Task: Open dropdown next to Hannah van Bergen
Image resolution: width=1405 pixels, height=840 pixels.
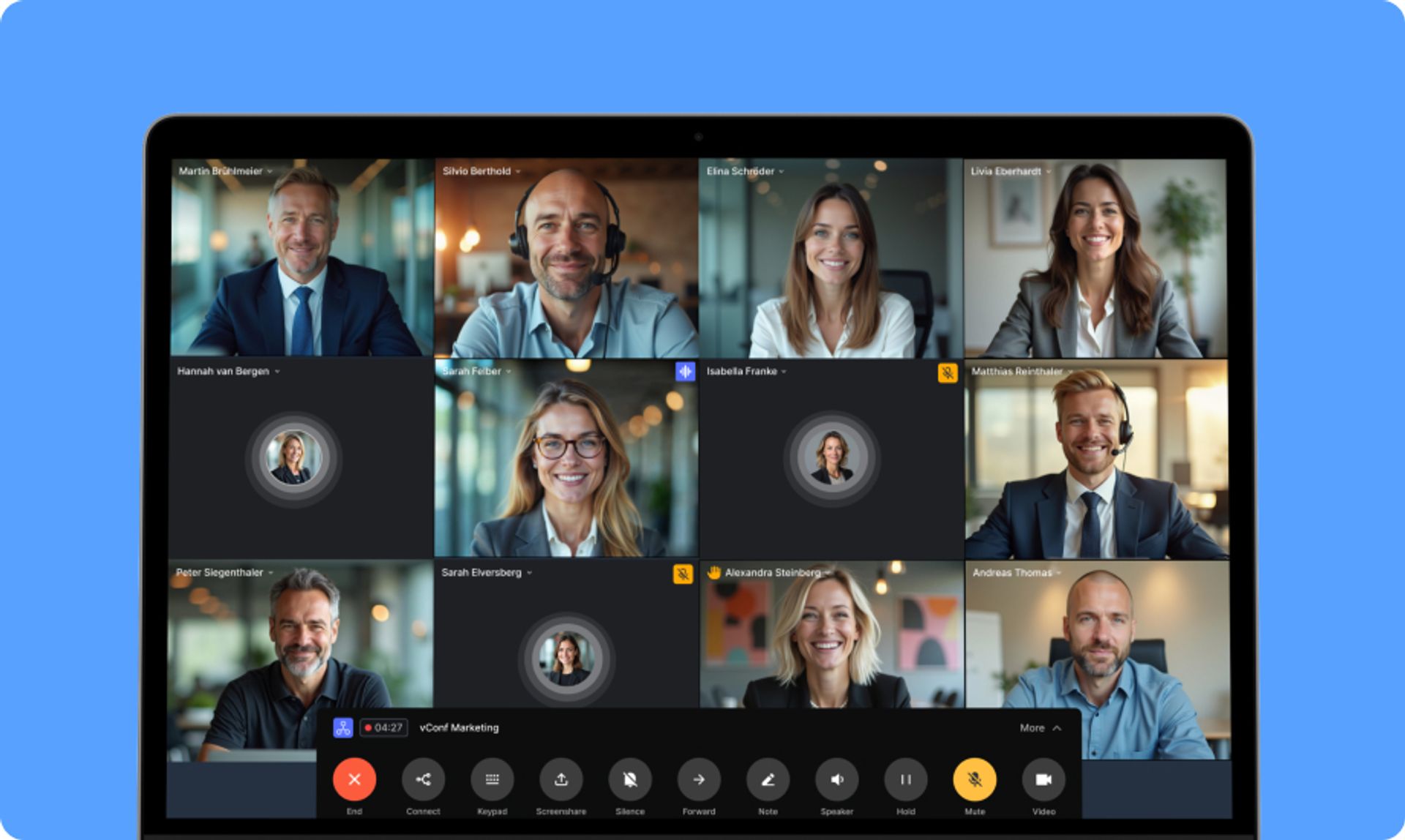Action: click(x=277, y=372)
